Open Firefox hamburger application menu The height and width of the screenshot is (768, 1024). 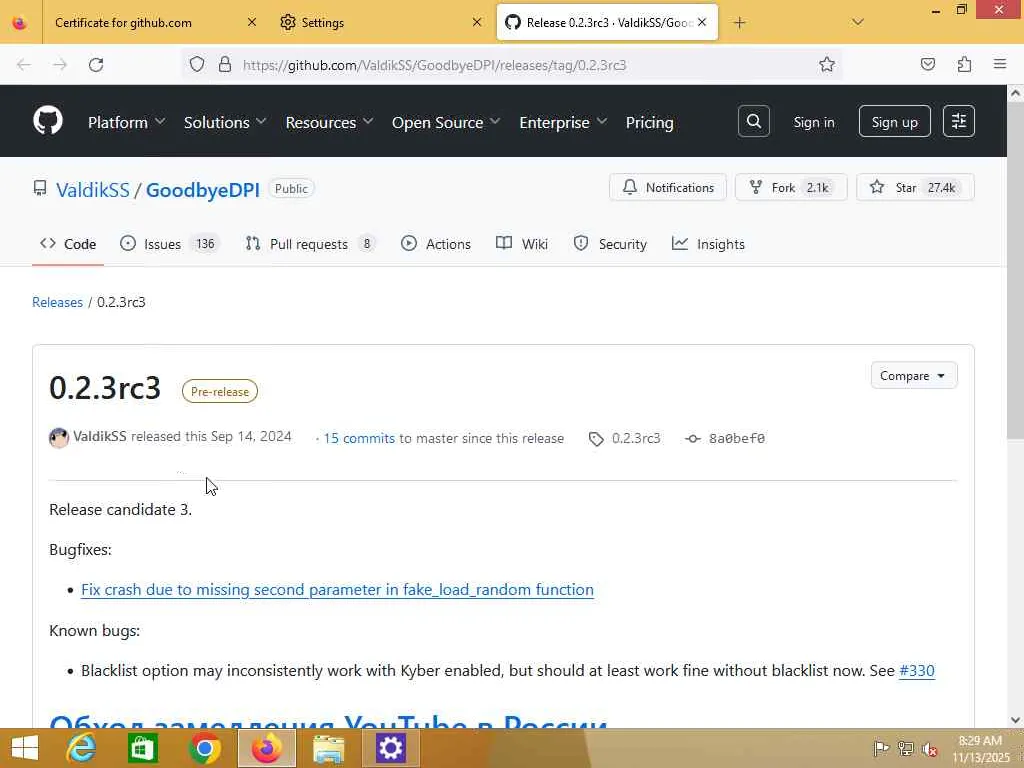coord(1000,64)
